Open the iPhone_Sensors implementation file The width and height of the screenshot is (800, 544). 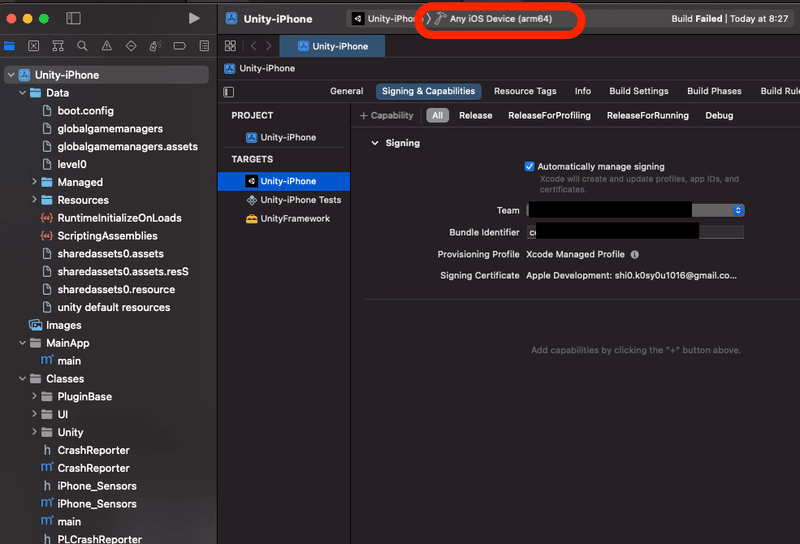coord(96,504)
